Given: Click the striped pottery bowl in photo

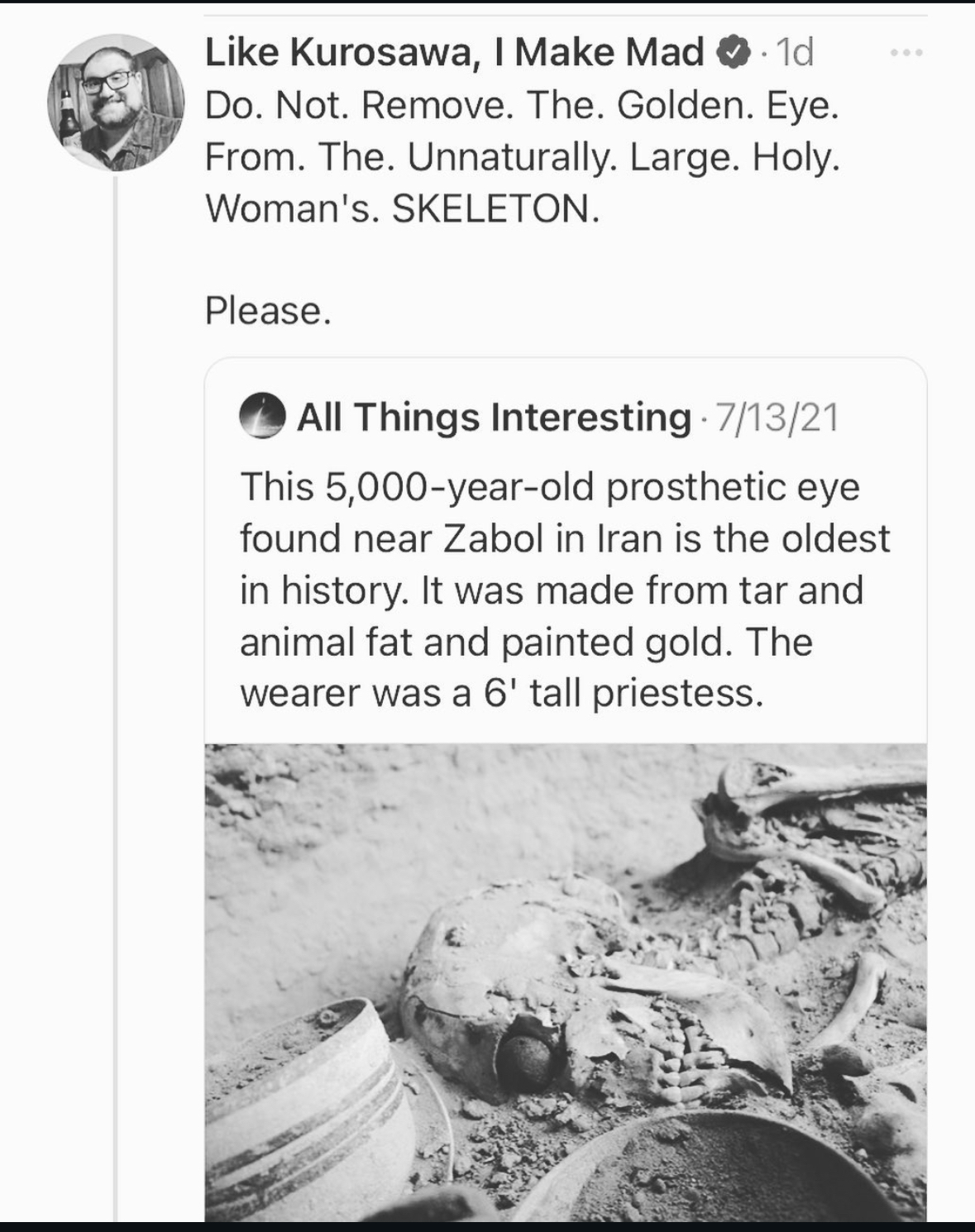Looking at the screenshot, I should [298, 1108].
